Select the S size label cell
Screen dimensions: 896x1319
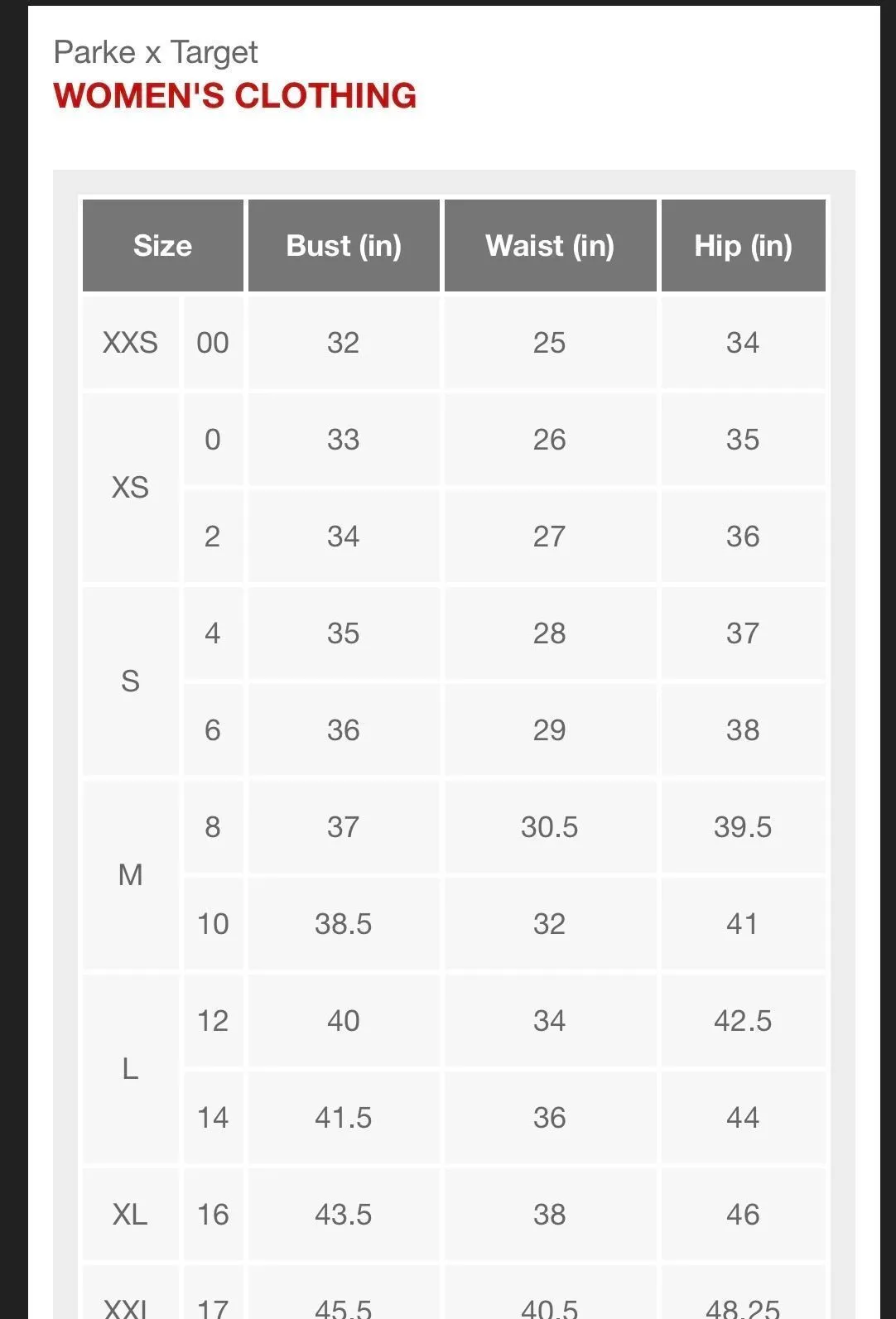[x=130, y=681]
